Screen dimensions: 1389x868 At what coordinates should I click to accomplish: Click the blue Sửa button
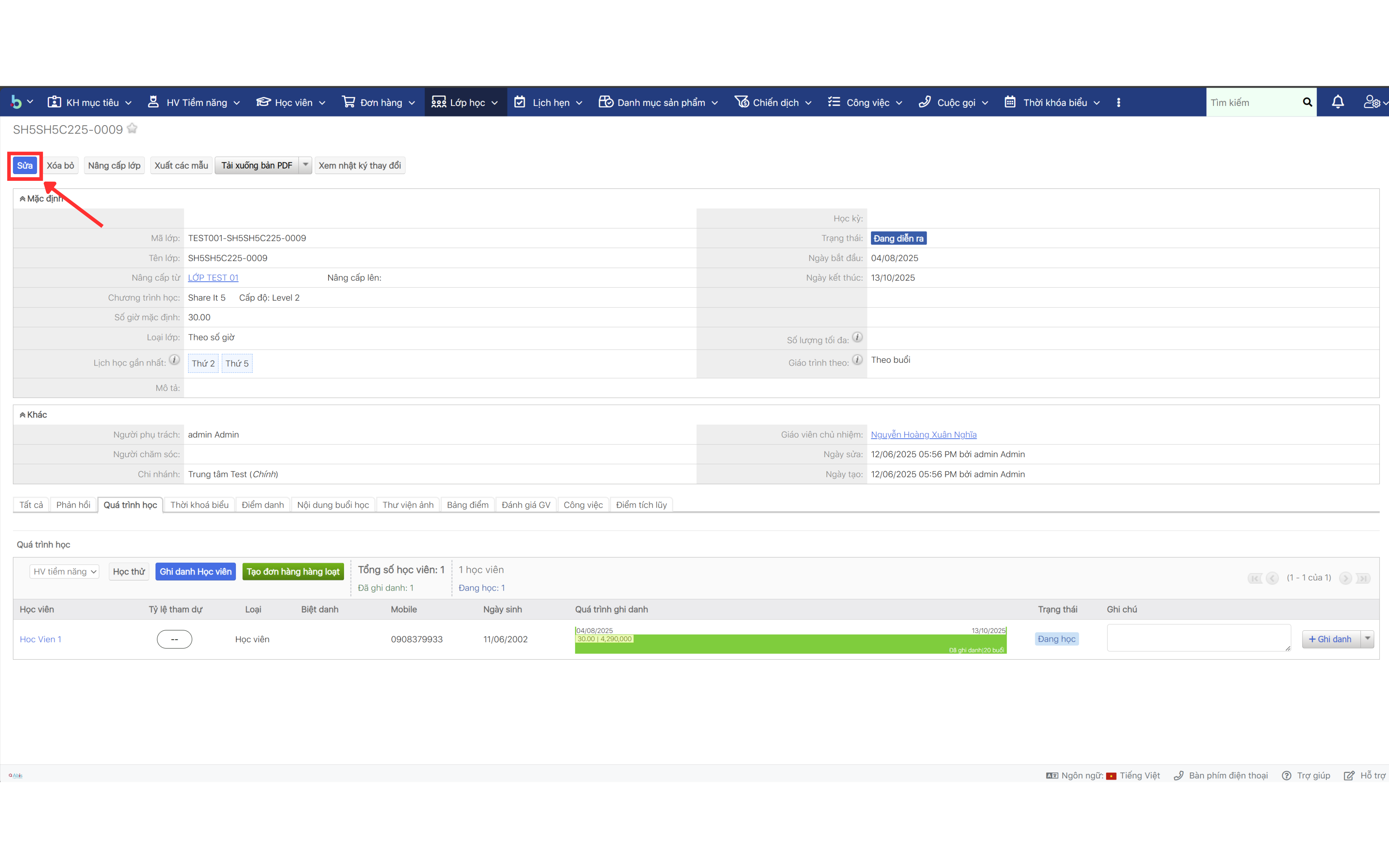[x=25, y=165]
